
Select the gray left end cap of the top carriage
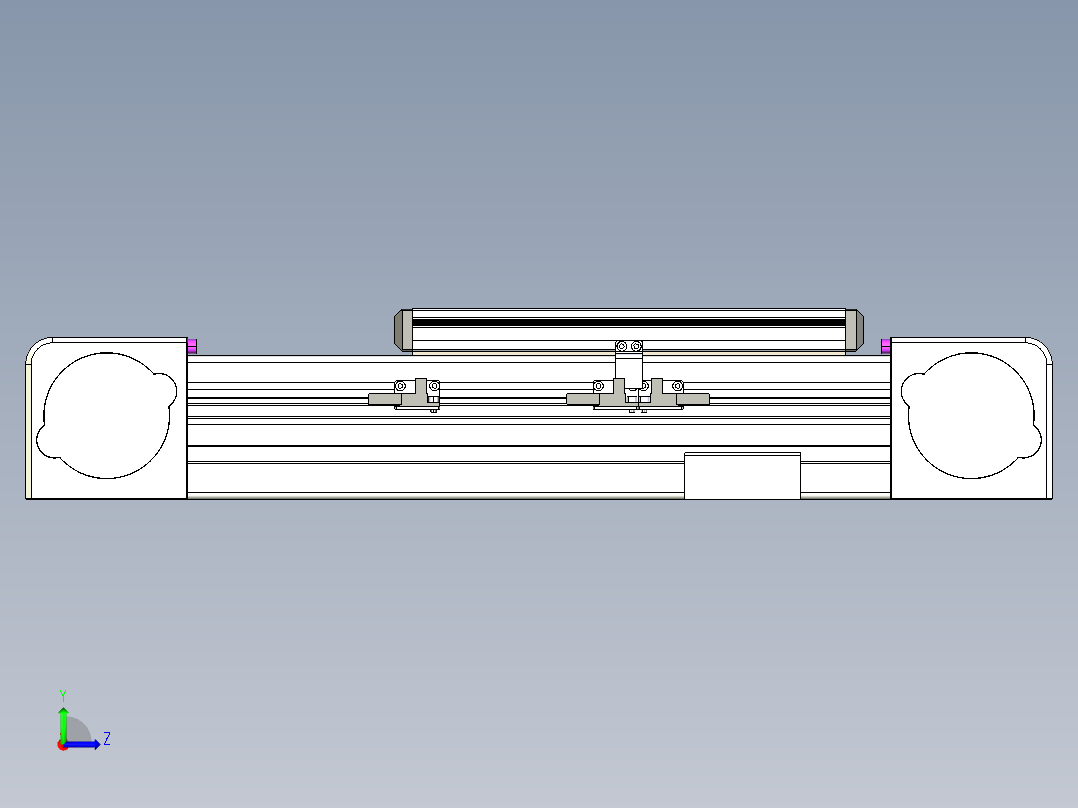(403, 331)
